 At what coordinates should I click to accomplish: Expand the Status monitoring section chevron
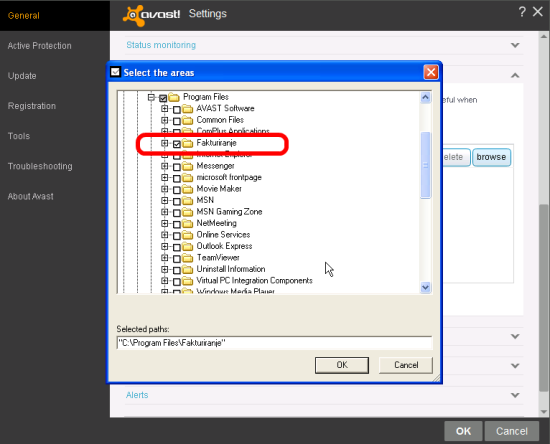pos(515,45)
